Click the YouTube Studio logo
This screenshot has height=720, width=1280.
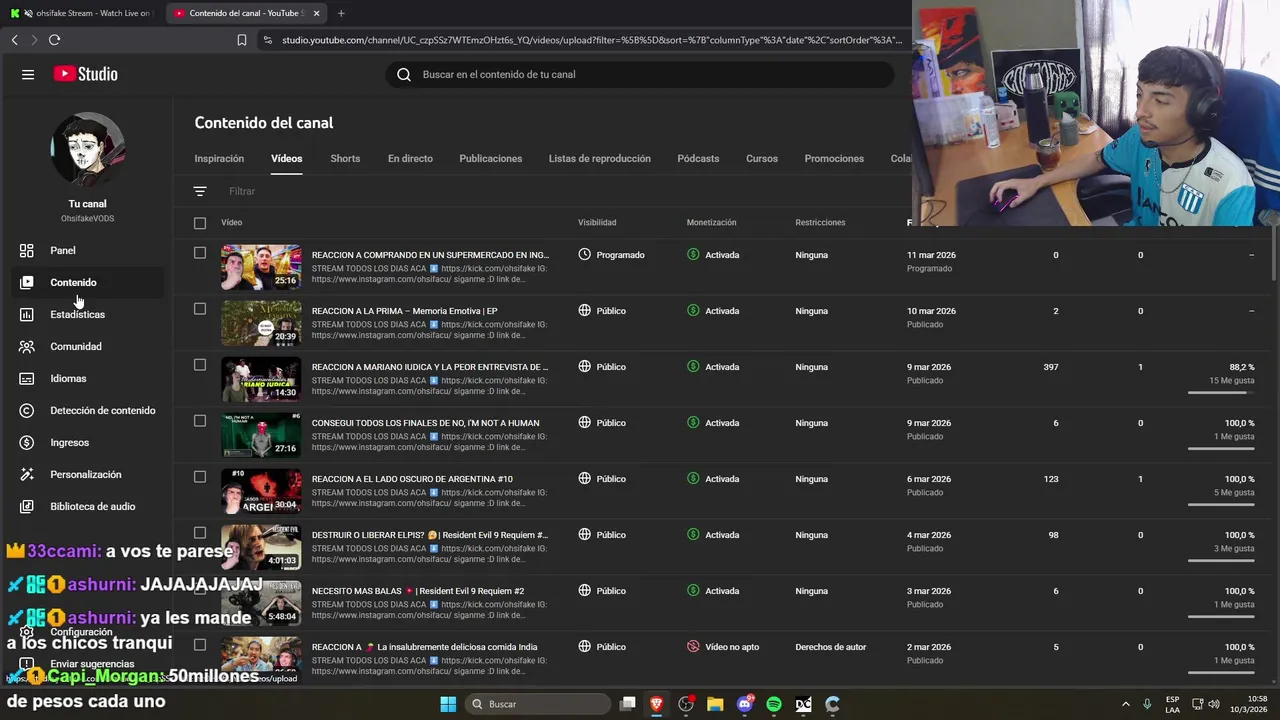coord(86,74)
